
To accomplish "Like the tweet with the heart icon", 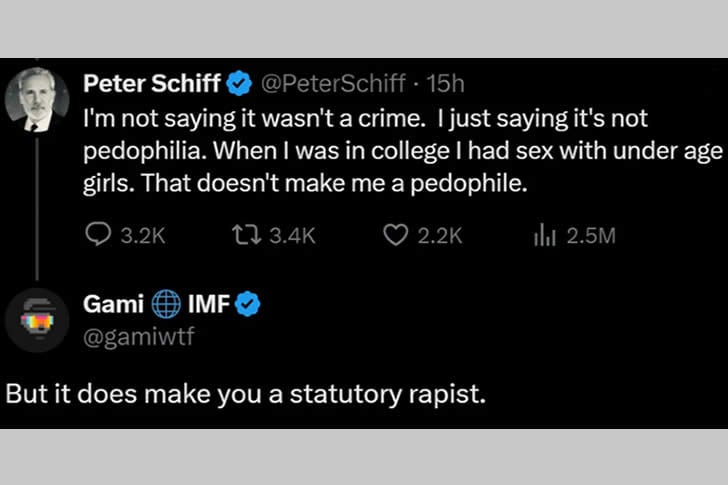I will 396,236.
